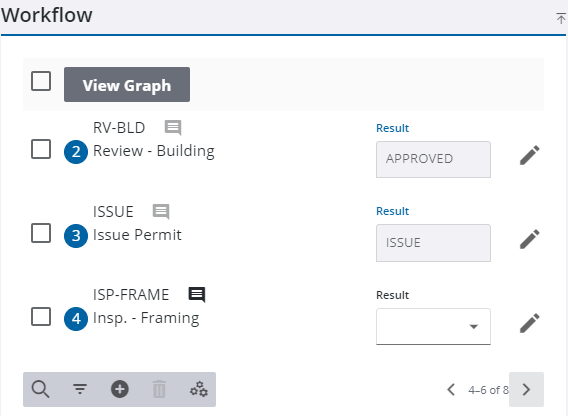Collapse the Workflow panel with arrow icon

pos(561,18)
